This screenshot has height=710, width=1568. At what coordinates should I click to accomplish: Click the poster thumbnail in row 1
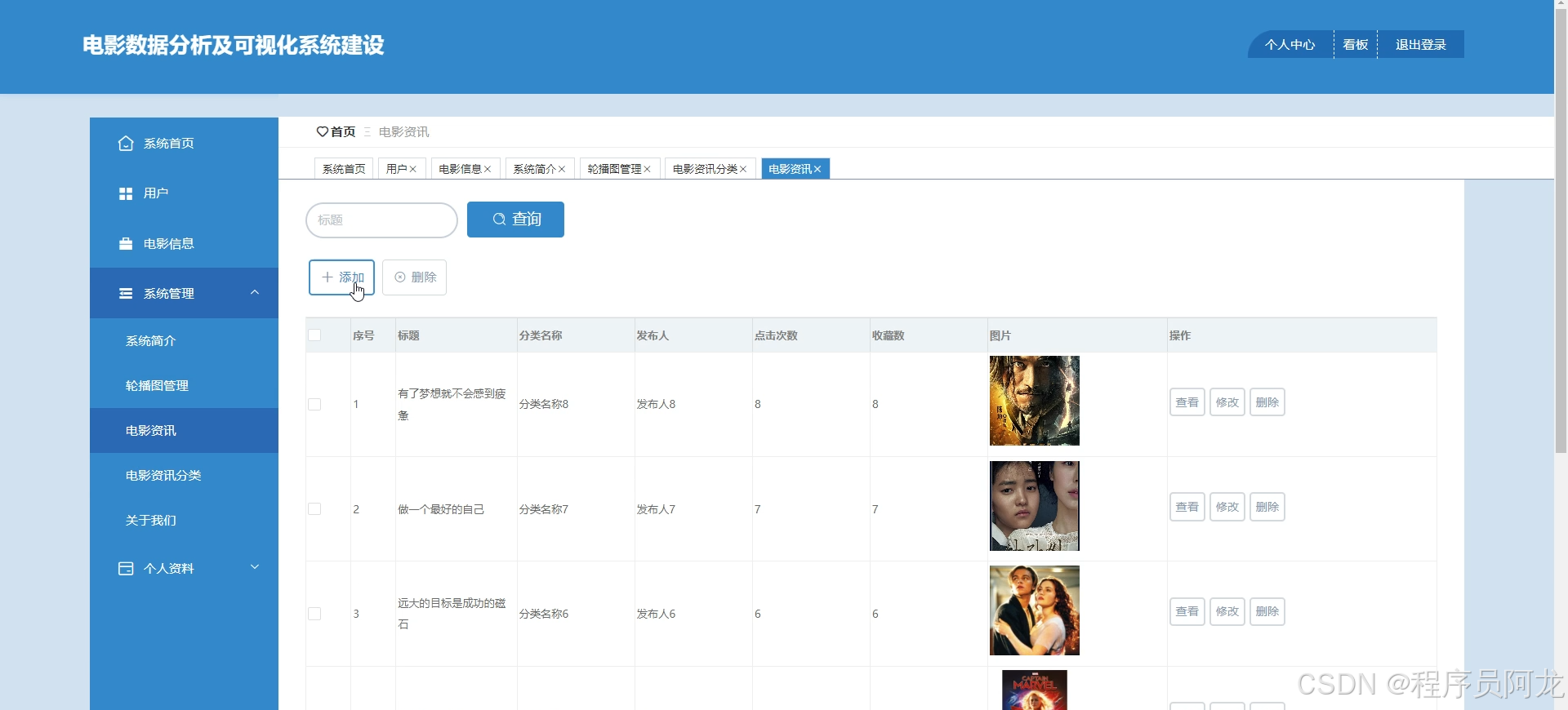click(x=1035, y=401)
